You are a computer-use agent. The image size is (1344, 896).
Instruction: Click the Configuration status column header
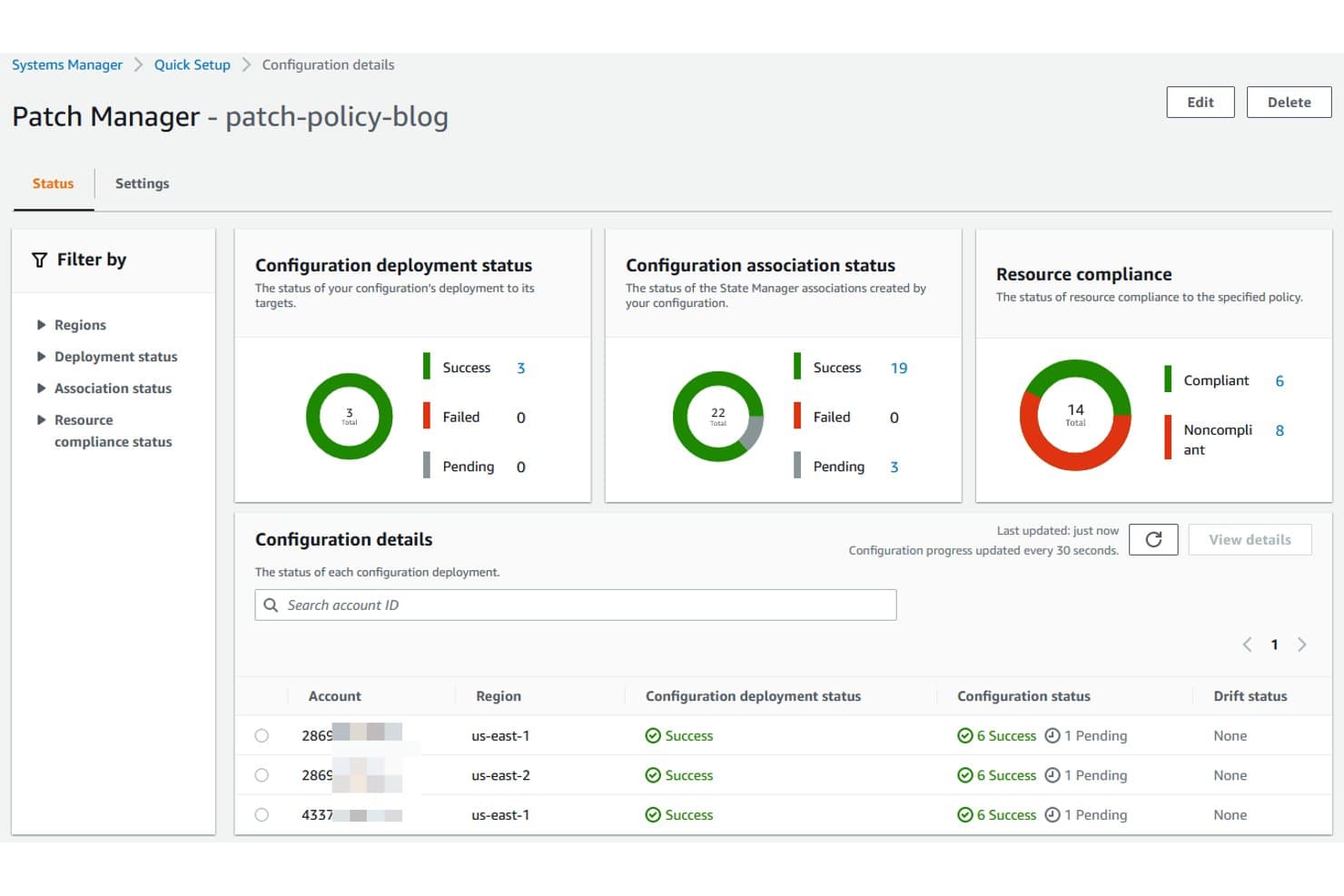[1023, 696]
